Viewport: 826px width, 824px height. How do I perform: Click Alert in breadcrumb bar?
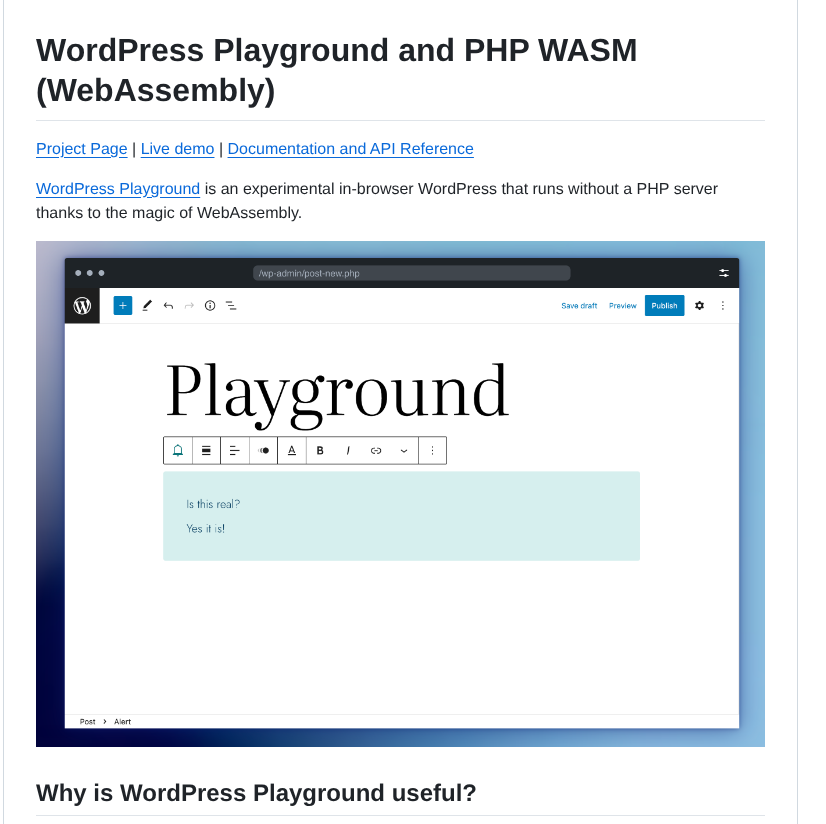tap(122, 721)
